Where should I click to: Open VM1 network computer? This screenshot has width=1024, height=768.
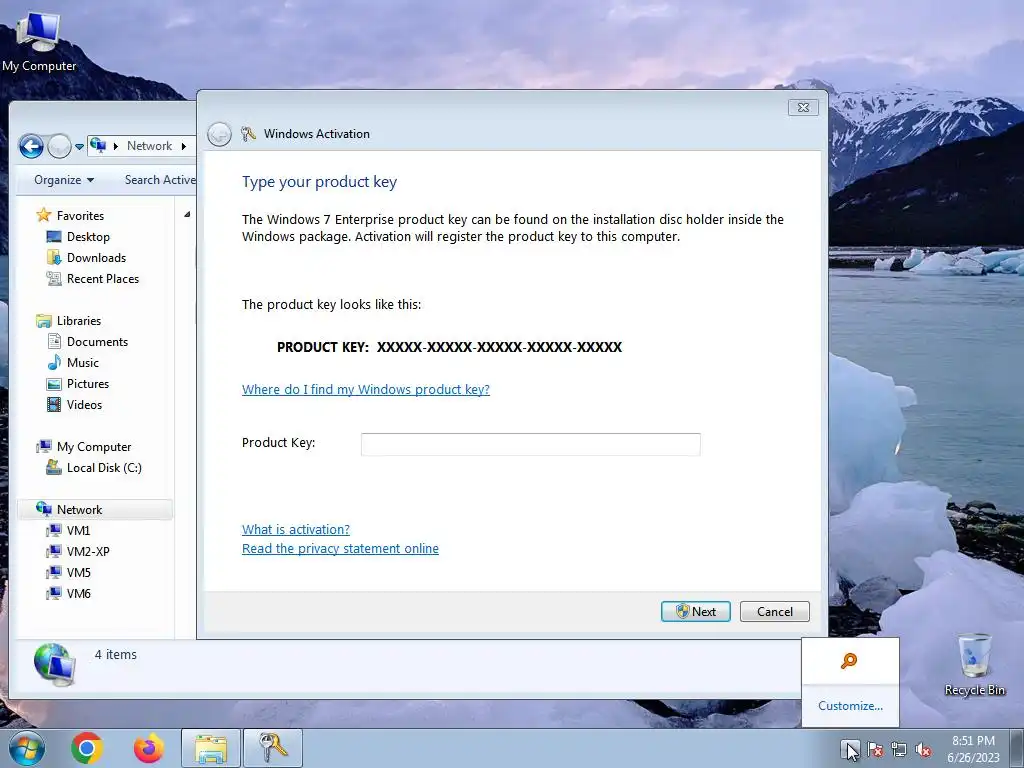click(x=78, y=530)
